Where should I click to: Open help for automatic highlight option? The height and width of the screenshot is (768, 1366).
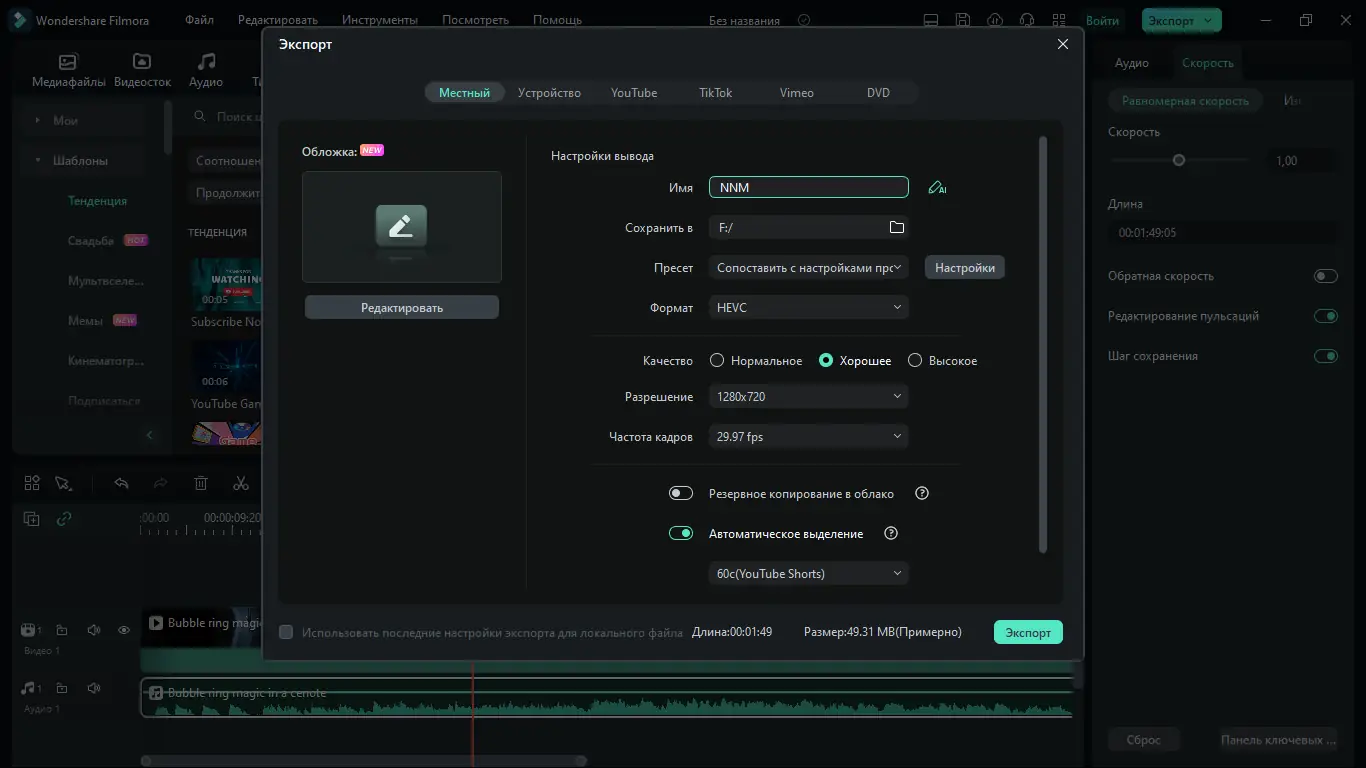pyautogui.click(x=891, y=533)
